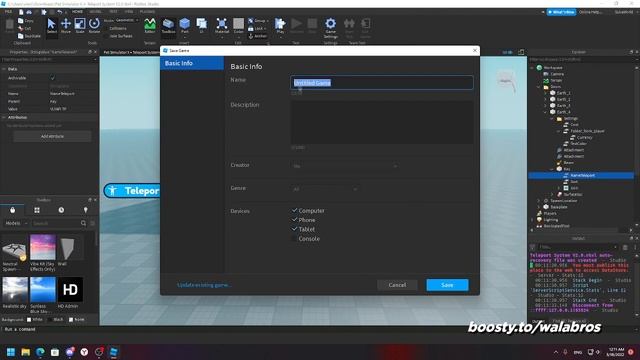
Task: Open the Creator dropdown
Action: [x=345, y=166]
